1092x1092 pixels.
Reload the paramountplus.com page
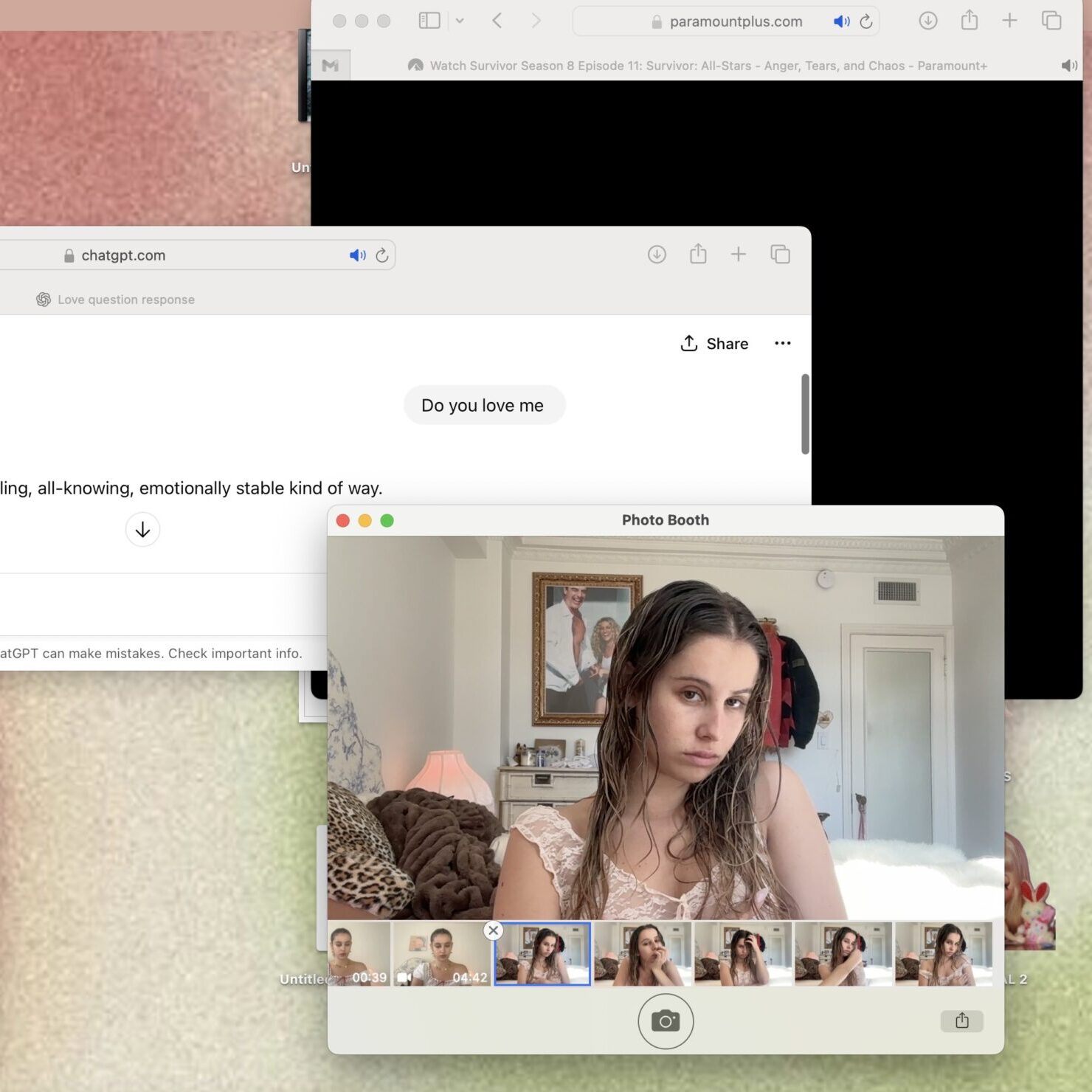point(866,21)
